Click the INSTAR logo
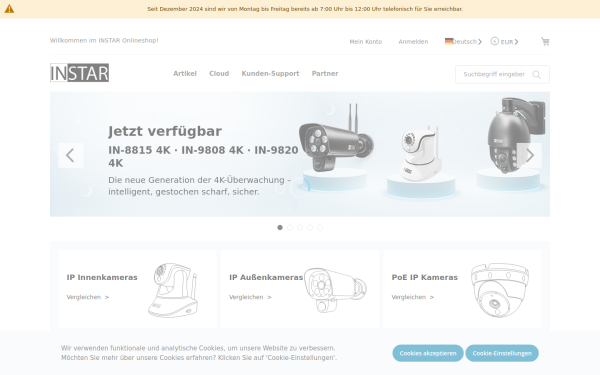Viewport: 600px width, 375px height. click(x=80, y=73)
